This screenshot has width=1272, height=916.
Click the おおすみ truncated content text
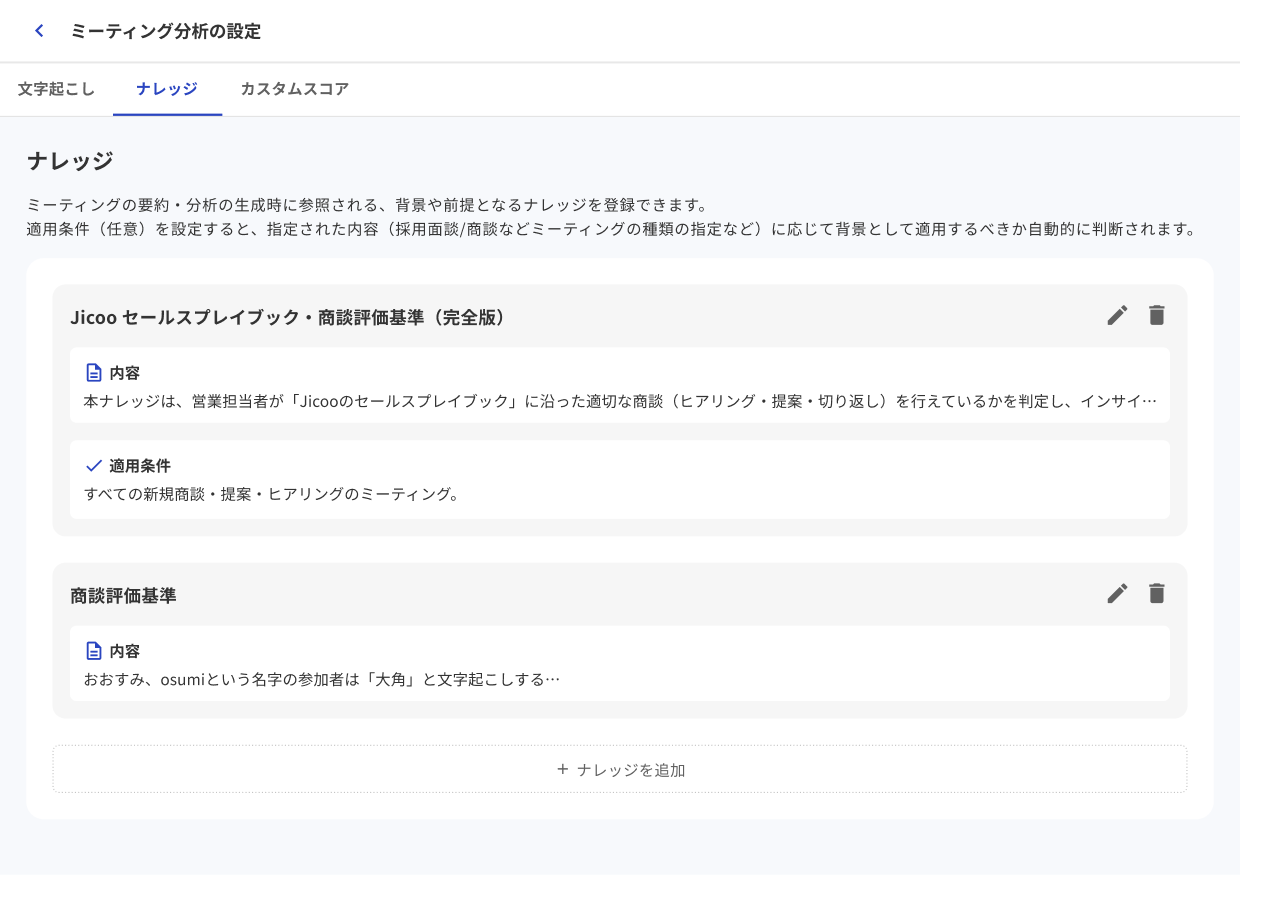322,679
